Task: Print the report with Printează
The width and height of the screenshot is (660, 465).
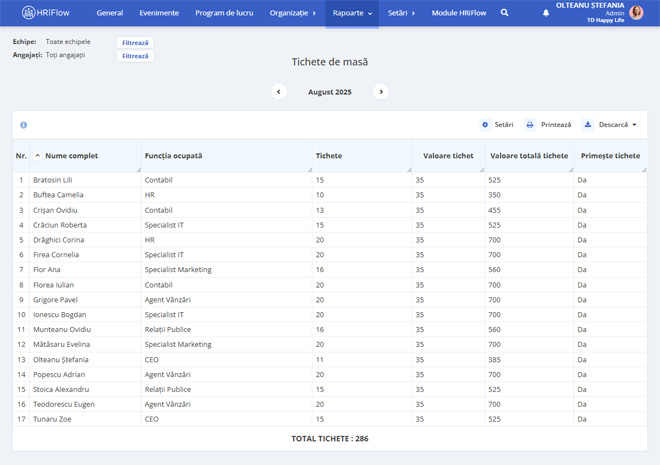Action: click(x=549, y=125)
